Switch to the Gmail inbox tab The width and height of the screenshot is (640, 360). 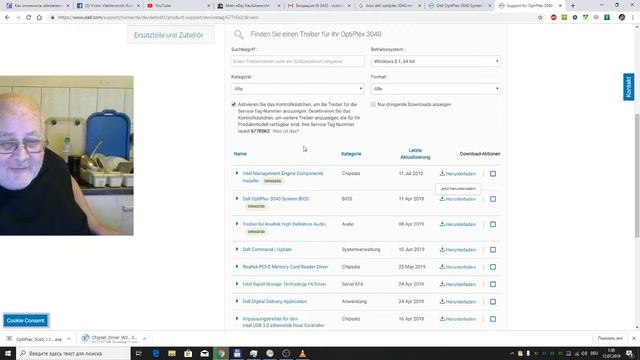319,6
